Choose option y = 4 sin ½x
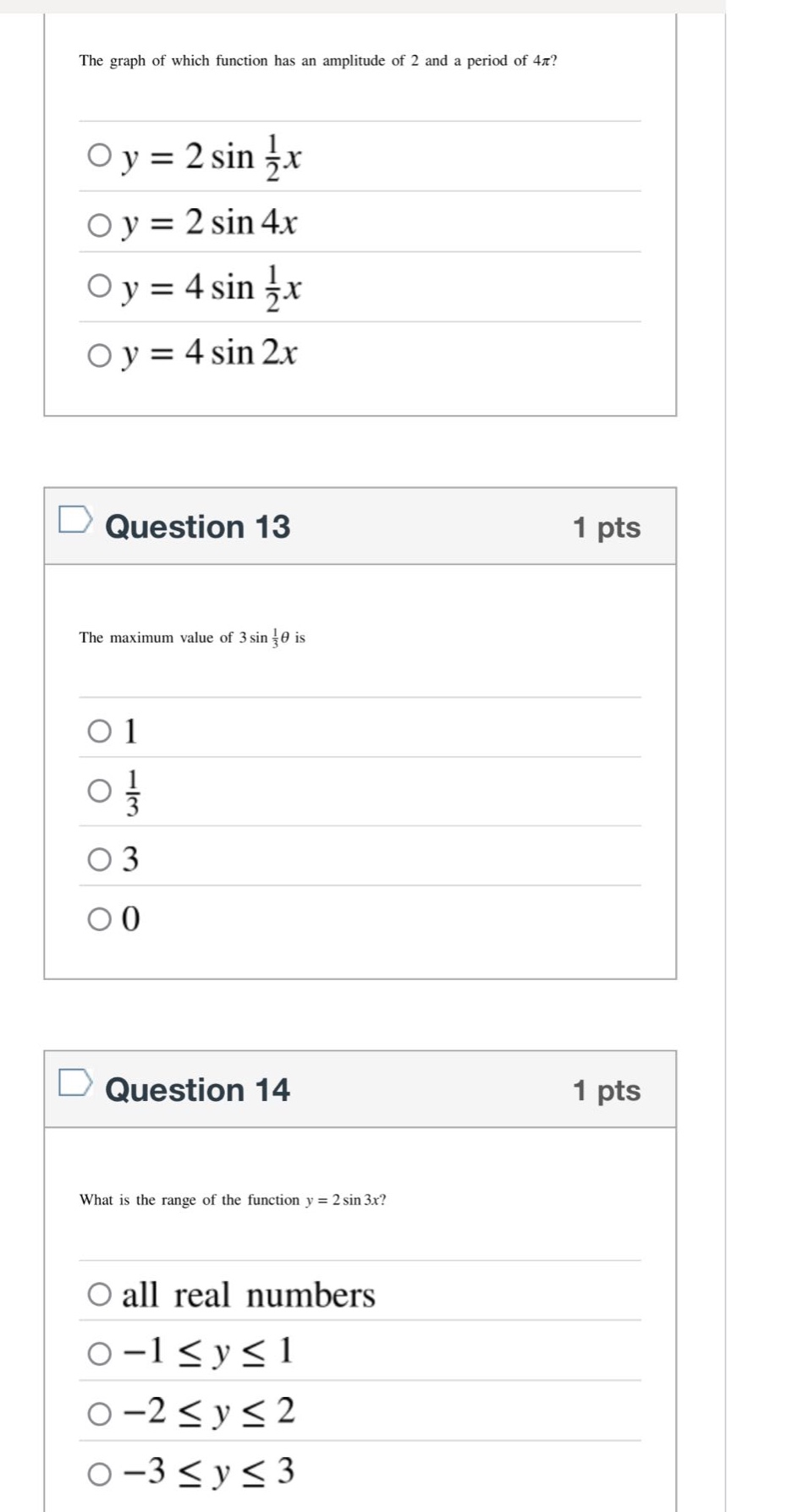 point(99,287)
